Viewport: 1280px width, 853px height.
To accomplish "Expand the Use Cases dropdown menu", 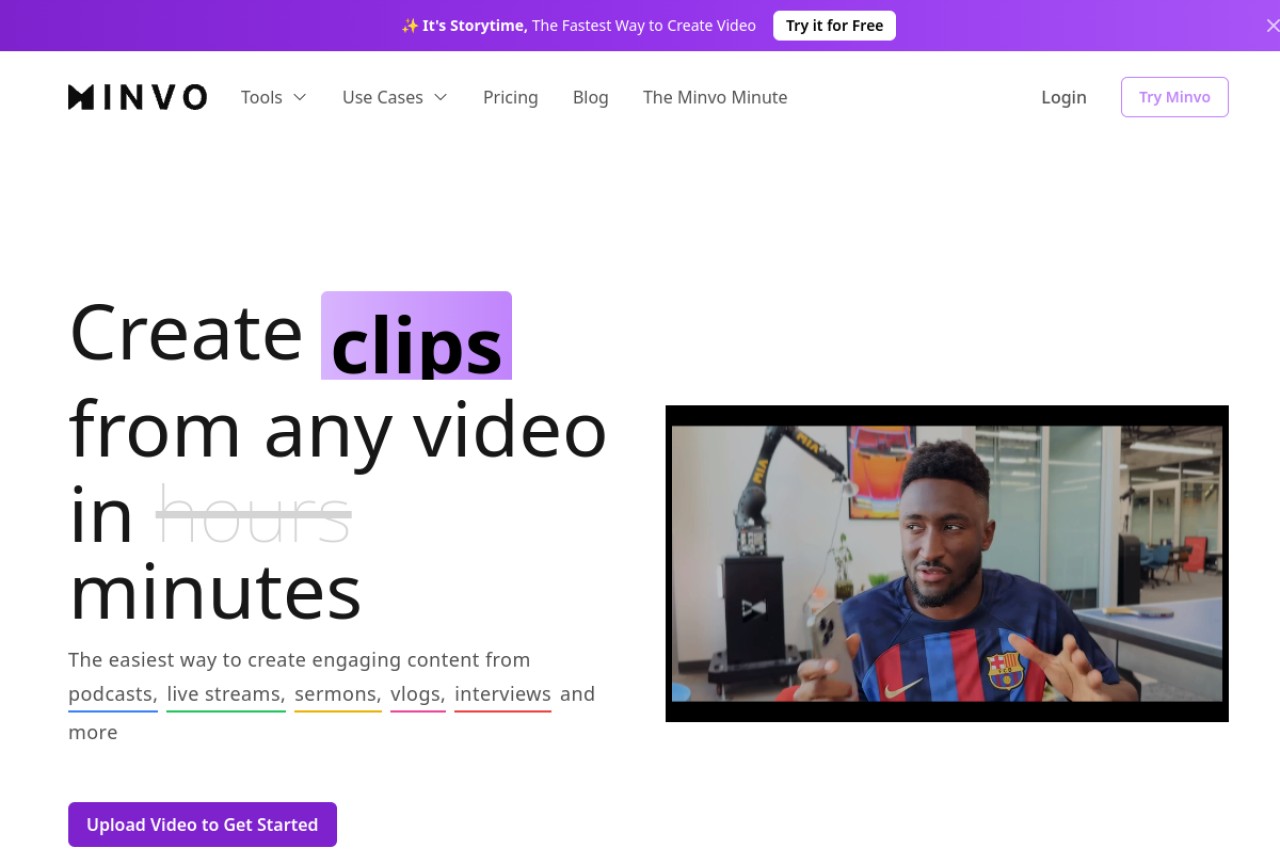I will 394,97.
